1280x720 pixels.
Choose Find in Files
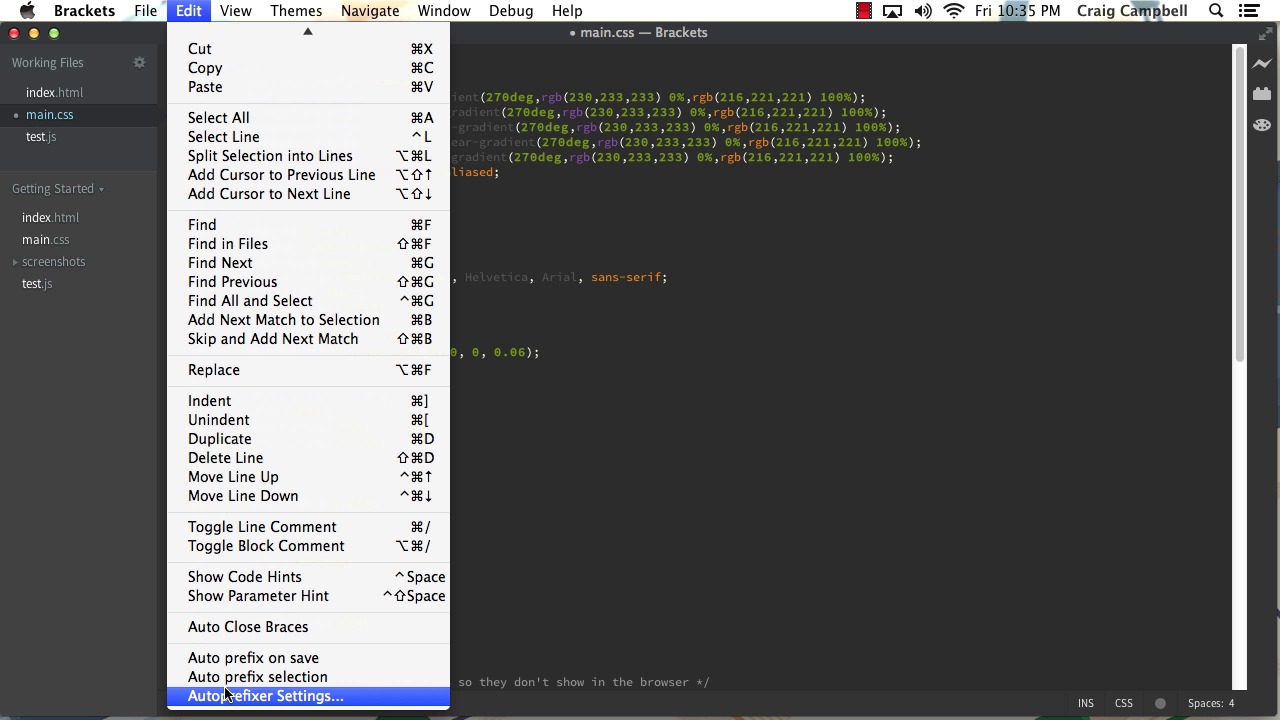click(309, 244)
